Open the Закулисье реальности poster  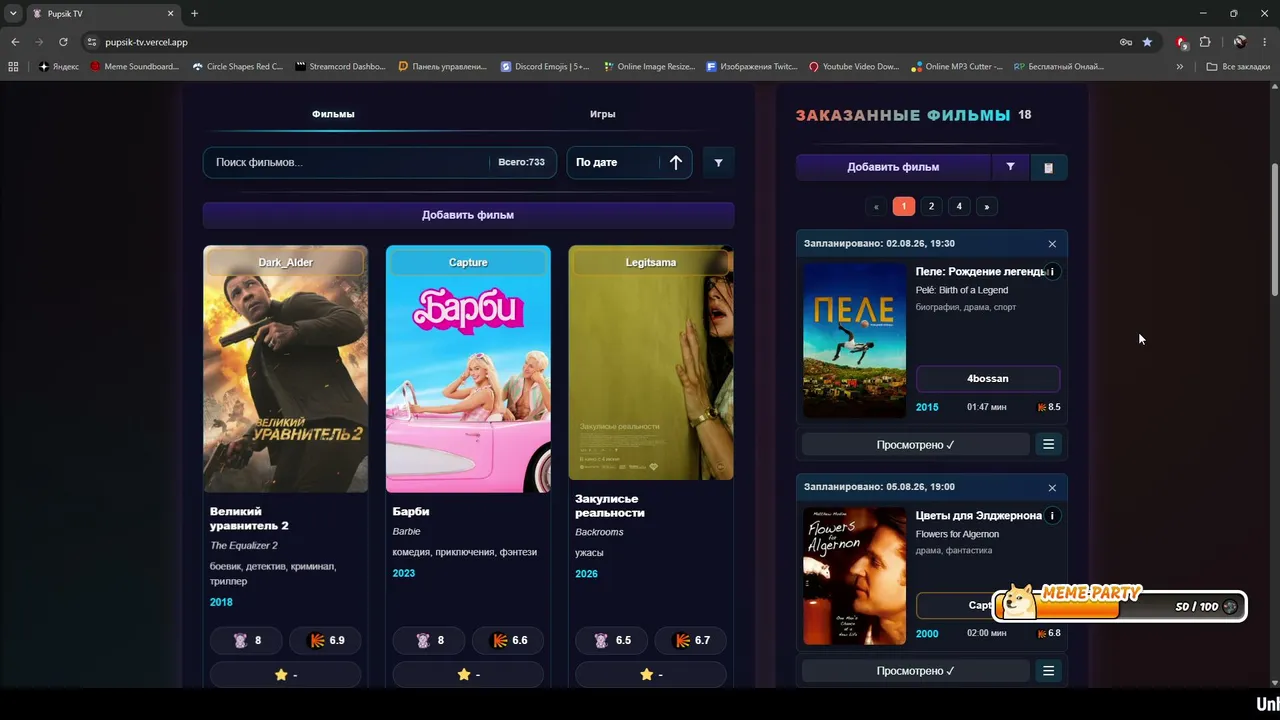click(651, 363)
